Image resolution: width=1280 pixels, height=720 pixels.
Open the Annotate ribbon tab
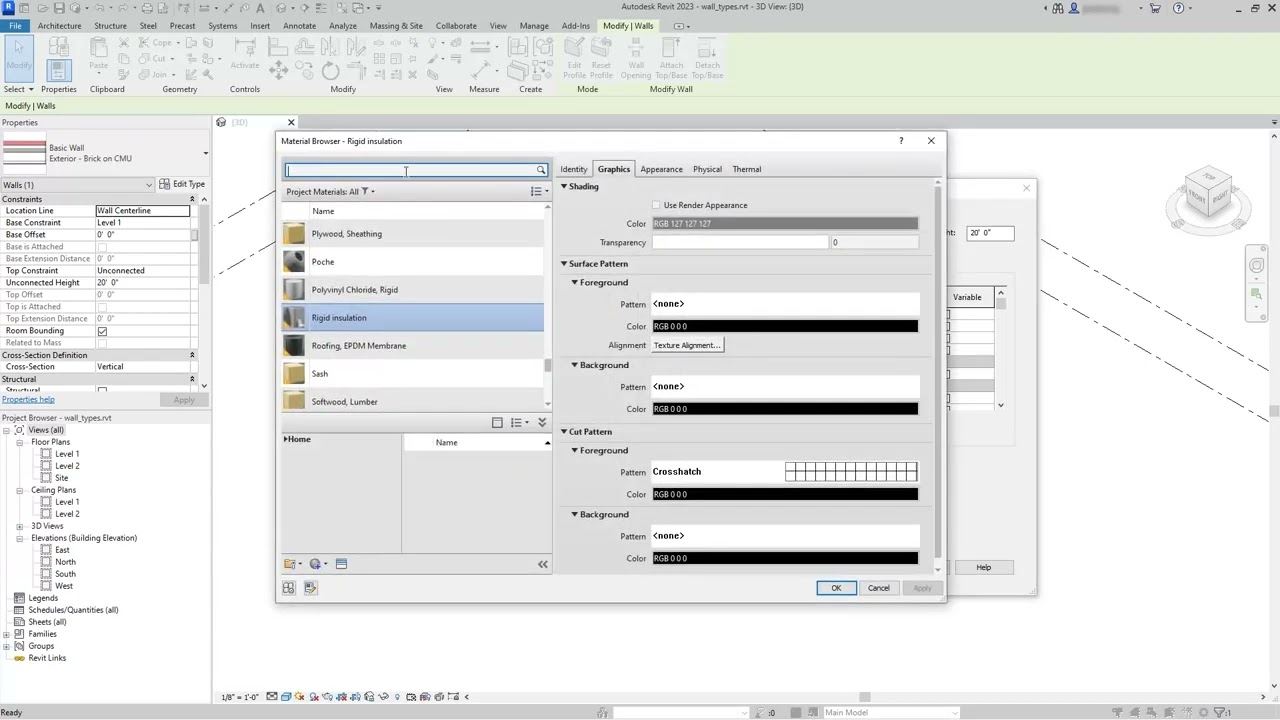[x=299, y=26]
